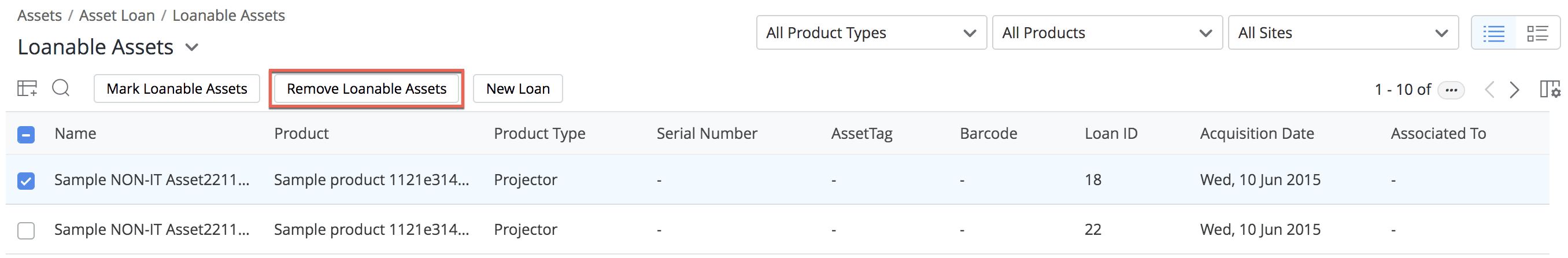The height and width of the screenshot is (258, 1568).
Task: Open the All Products dropdown
Action: pyautogui.click(x=1107, y=33)
